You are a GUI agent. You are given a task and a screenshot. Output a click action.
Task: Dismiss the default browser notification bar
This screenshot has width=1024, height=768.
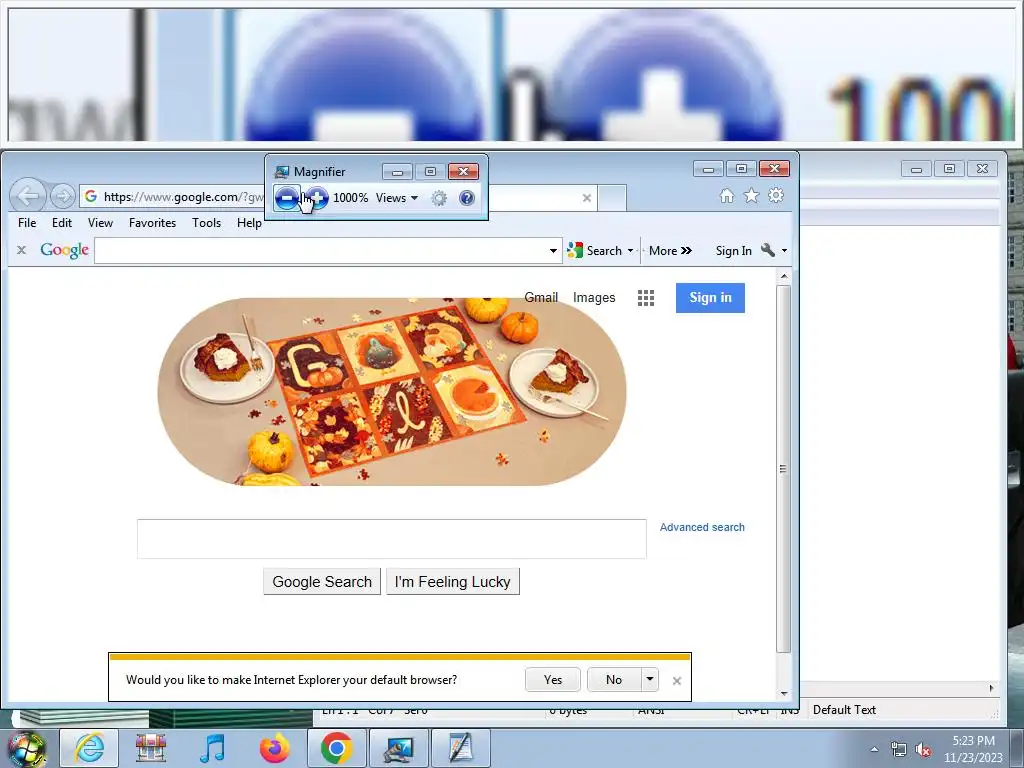677,680
